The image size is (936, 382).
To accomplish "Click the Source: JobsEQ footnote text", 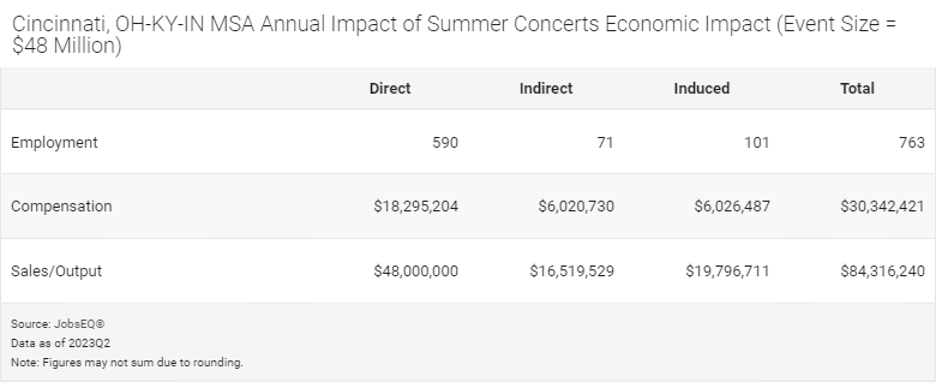I will [x=58, y=324].
